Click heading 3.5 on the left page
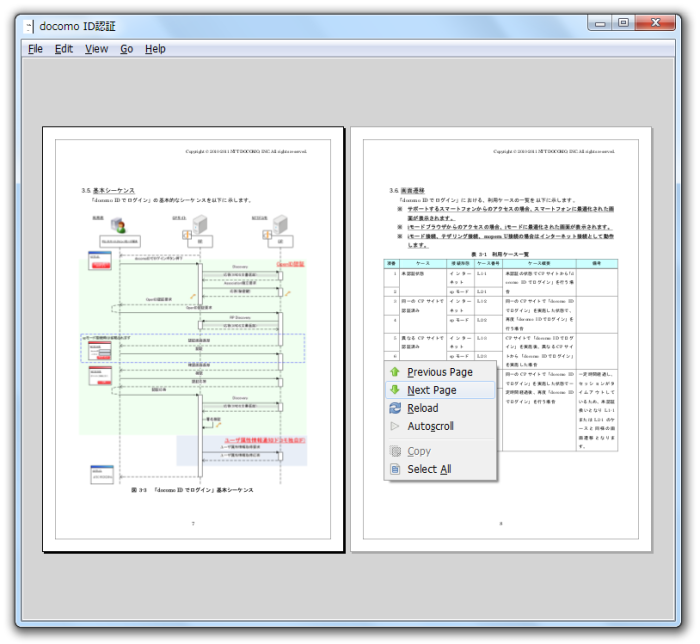This screenshot has height=644, width=700. (108, 191)
